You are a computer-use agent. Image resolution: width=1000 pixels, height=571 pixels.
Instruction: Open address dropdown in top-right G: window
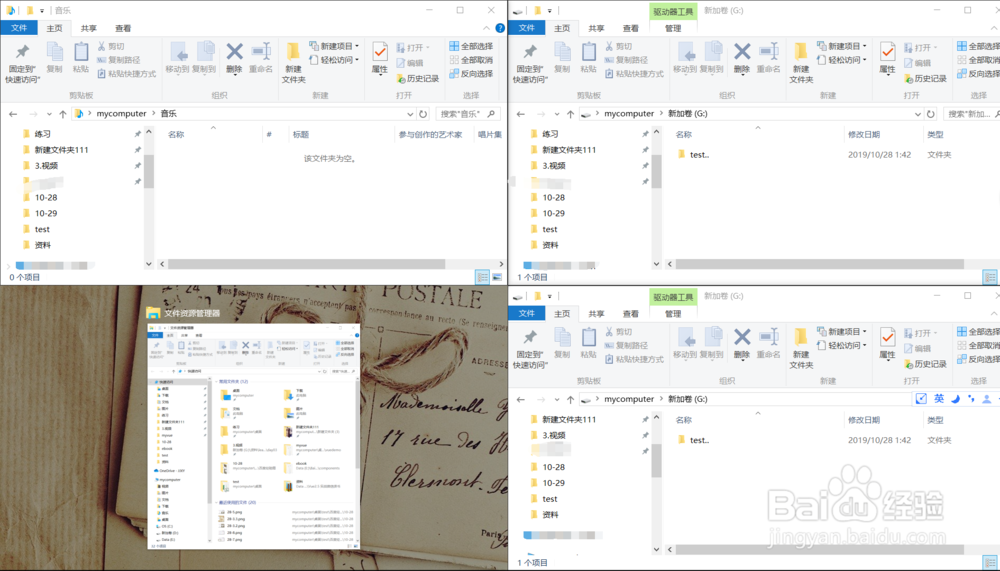918,114
